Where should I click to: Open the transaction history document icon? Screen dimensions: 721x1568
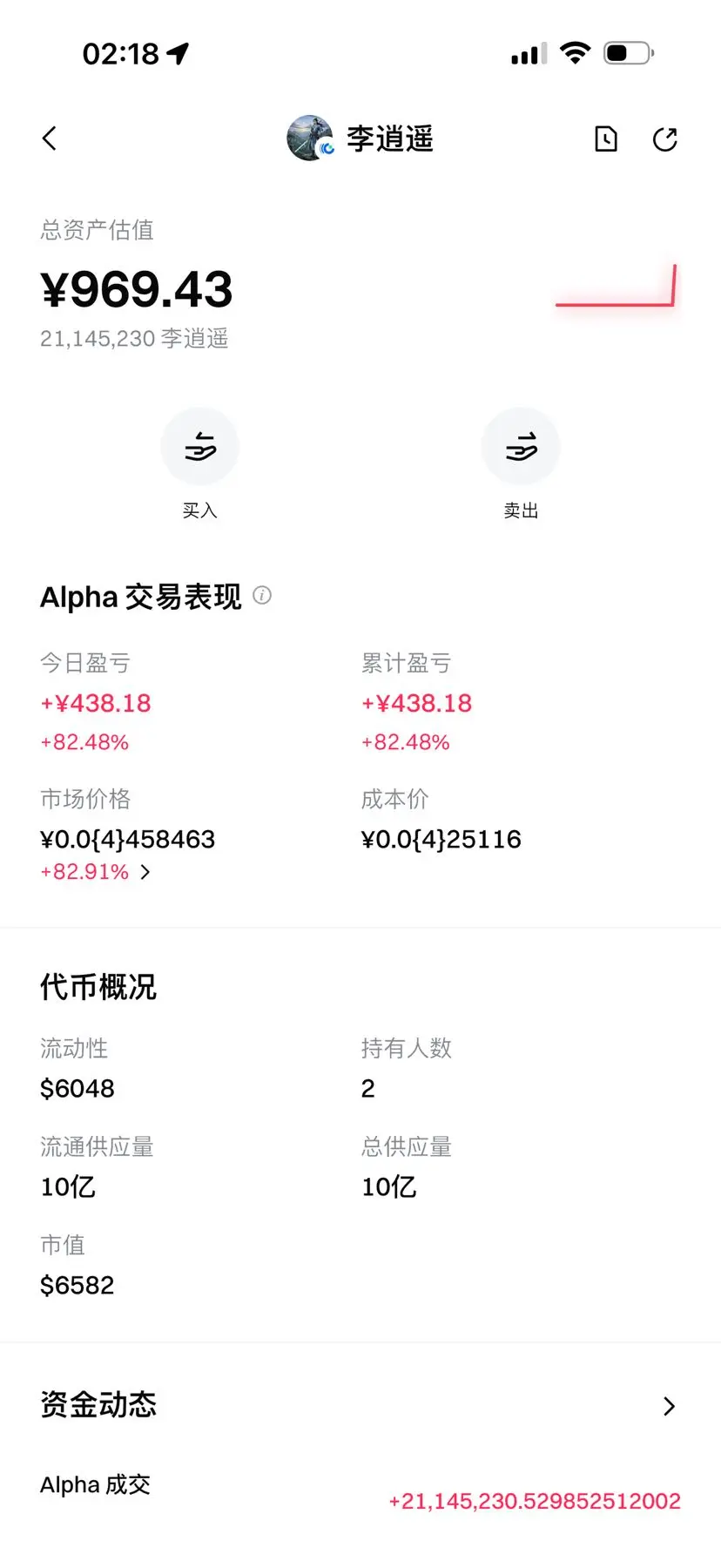pyautogui.click(x=606, y=139)
